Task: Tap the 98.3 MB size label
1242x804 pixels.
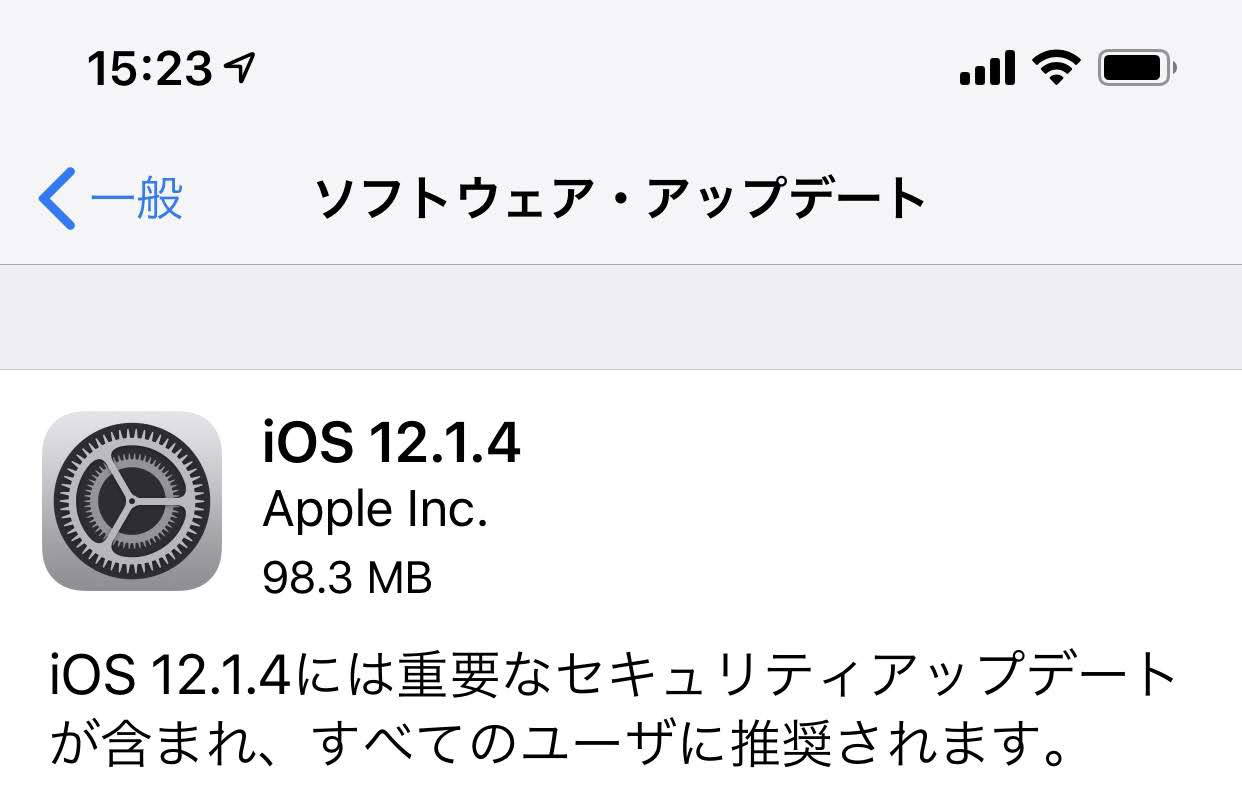Action: (347, 577)
